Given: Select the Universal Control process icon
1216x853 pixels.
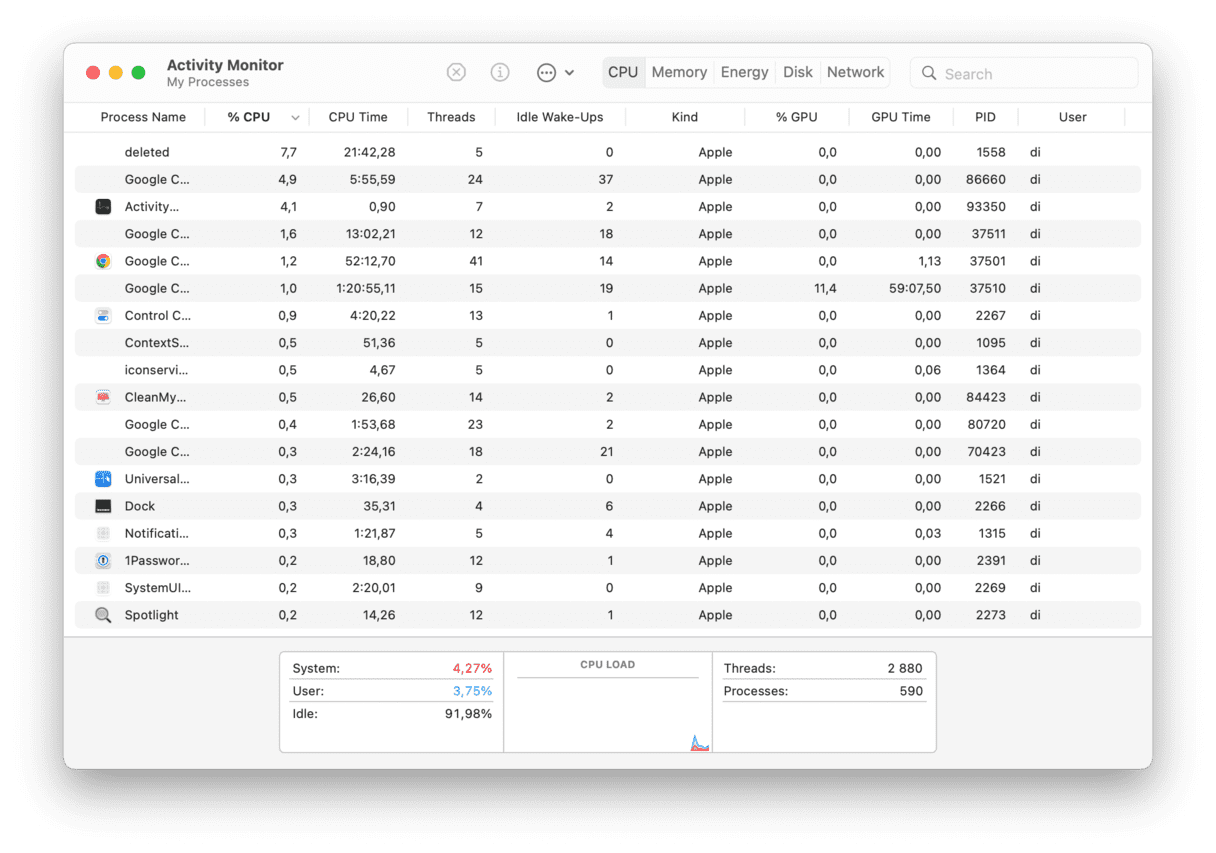Looking at the screenshot, I should point(103,479).
